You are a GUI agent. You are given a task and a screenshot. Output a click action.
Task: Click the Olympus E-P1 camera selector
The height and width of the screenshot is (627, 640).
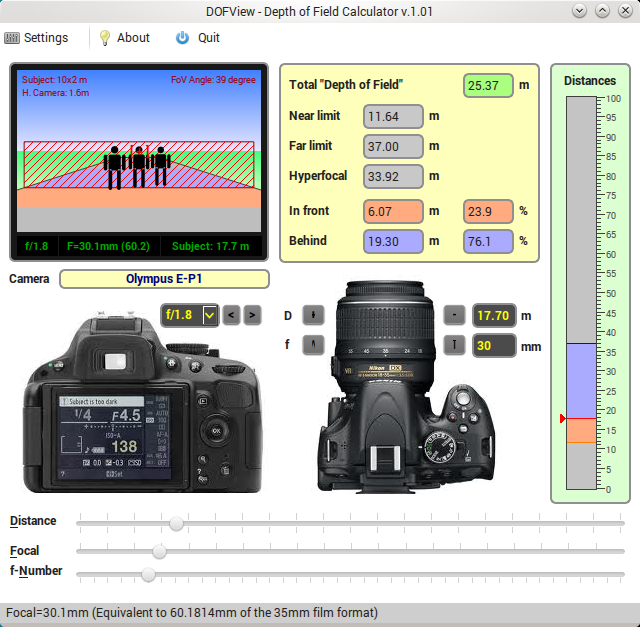tap(164, 279)
